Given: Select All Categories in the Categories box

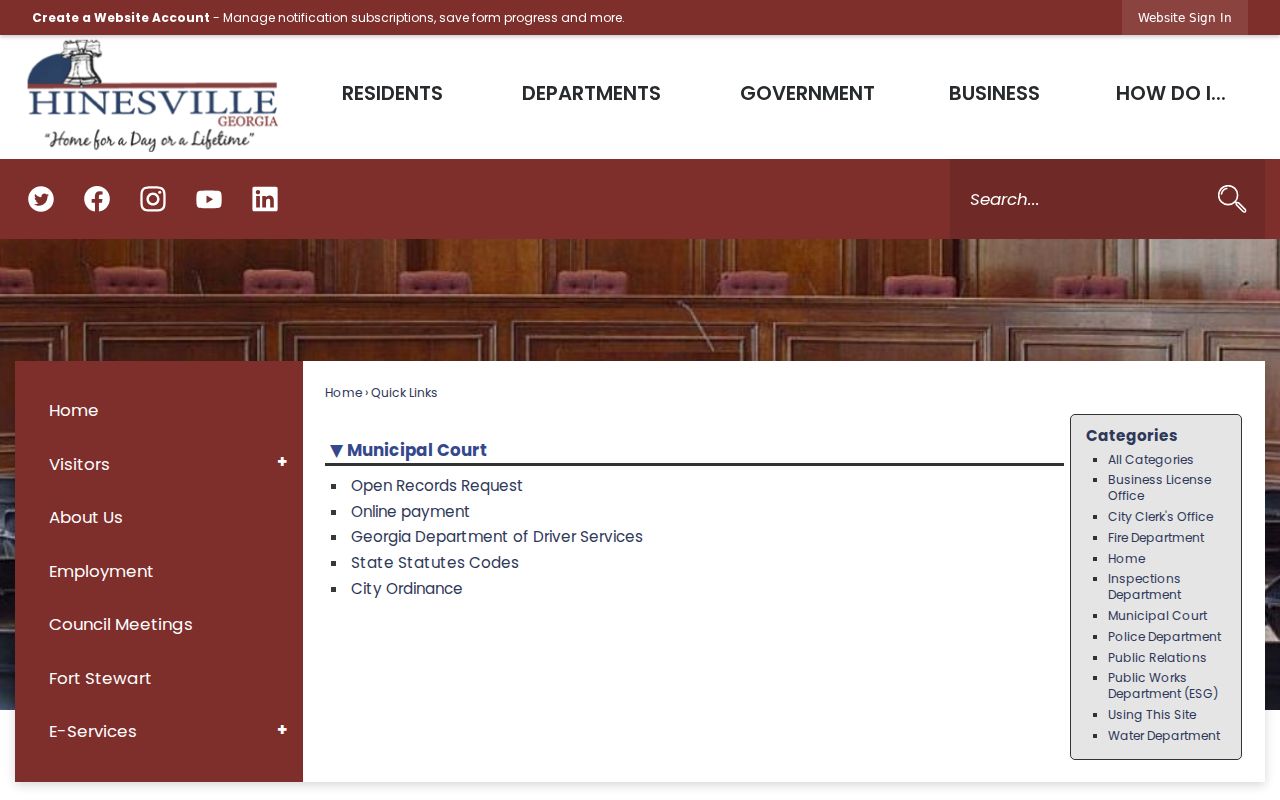Looking at the screenshot, I should pos(1151,460).
